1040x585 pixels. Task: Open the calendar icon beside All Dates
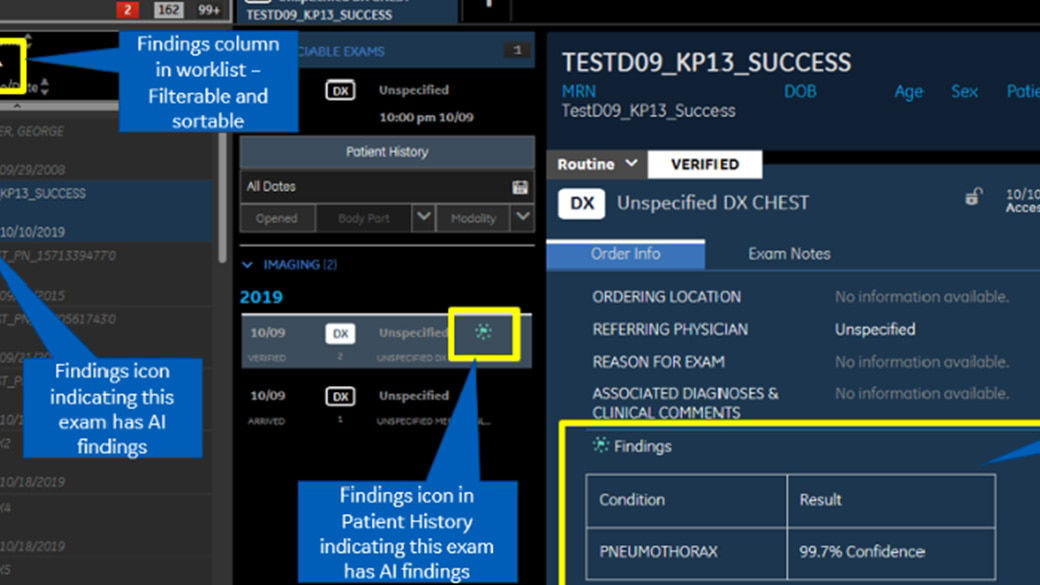[520, 187]
